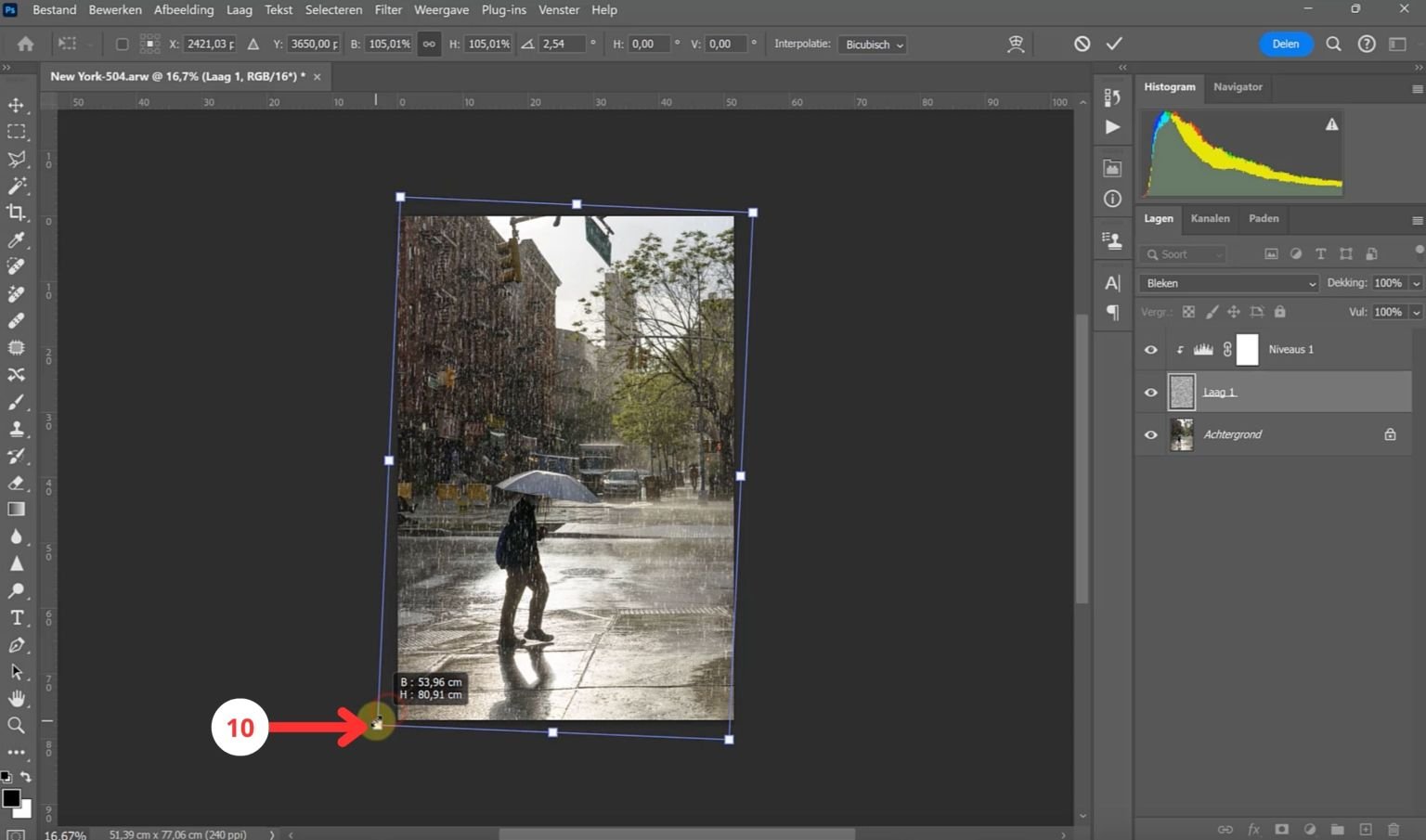The height and width of the screenshot is (840, 1426).
Task: Select the Hand tool
Action: point(17,699)
